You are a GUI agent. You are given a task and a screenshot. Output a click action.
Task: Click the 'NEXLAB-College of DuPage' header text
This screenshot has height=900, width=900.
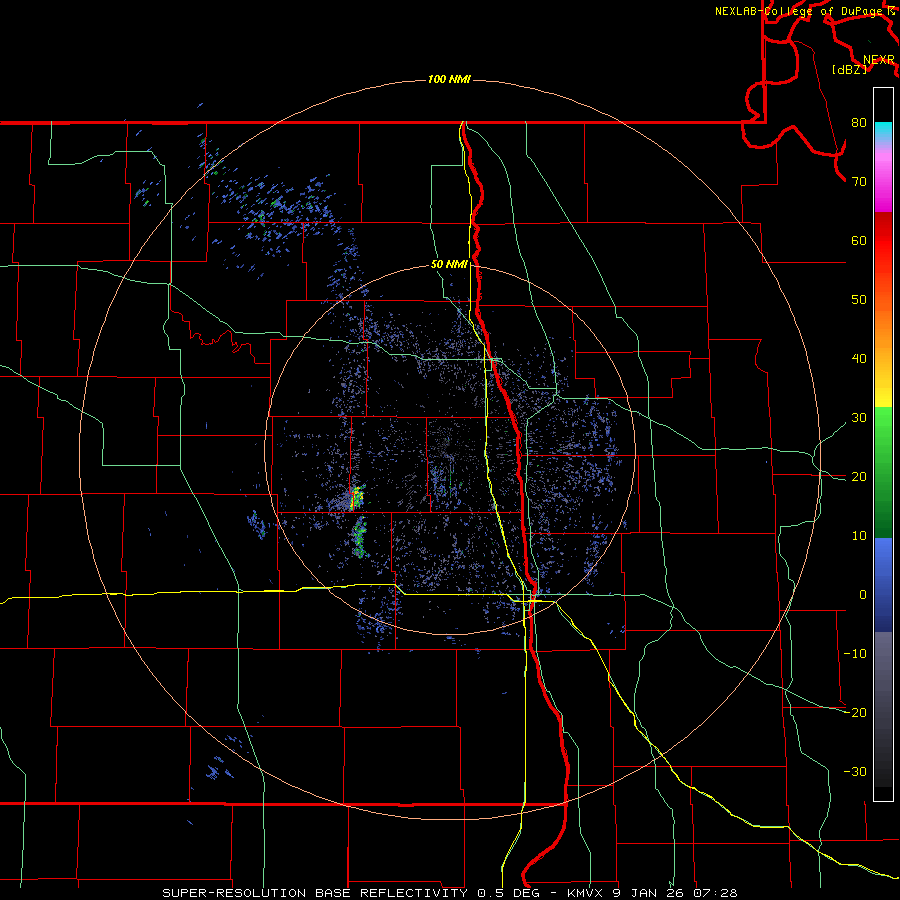(801, 11)
